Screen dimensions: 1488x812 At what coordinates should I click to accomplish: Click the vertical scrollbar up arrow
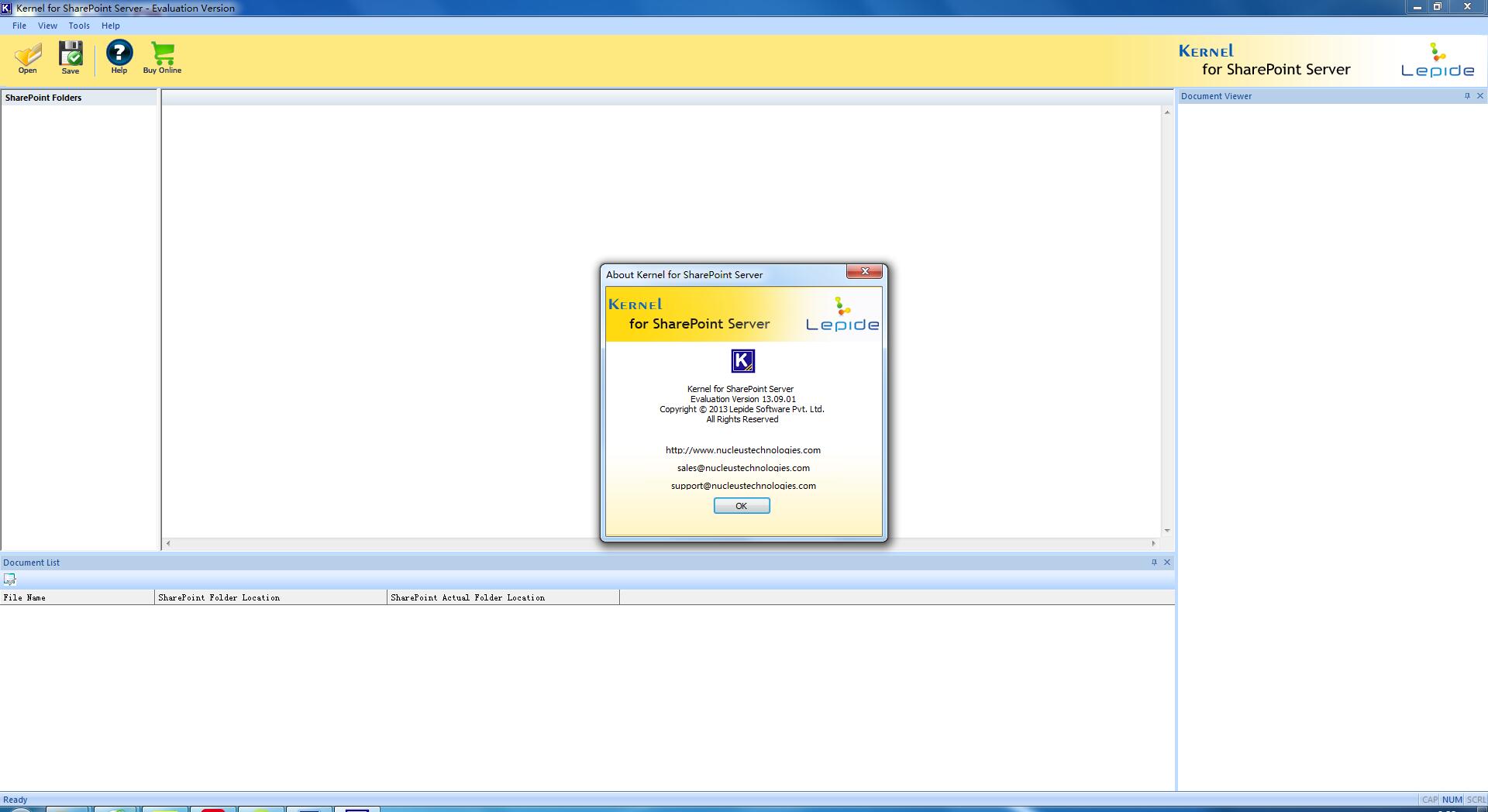(x=1166, y=113)
